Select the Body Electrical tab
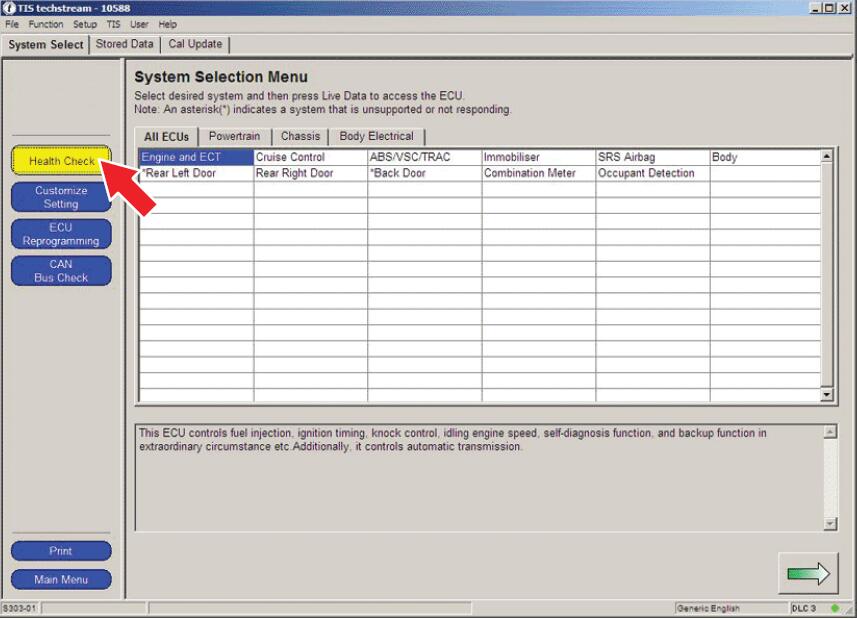This screenshot has height=619, width=857. point(377,136)
